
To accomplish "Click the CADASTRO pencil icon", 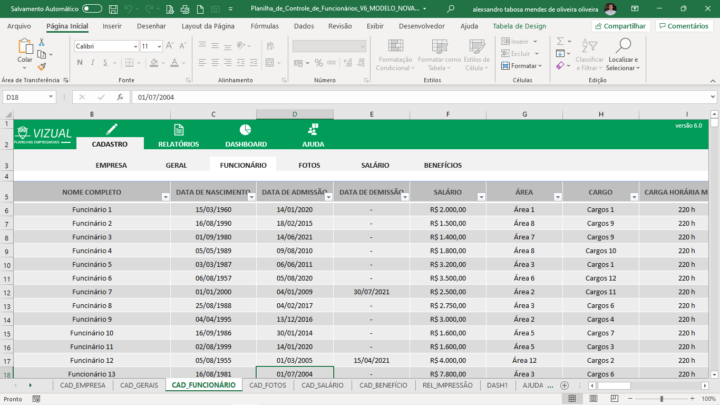I will click(x=111, y=130).
